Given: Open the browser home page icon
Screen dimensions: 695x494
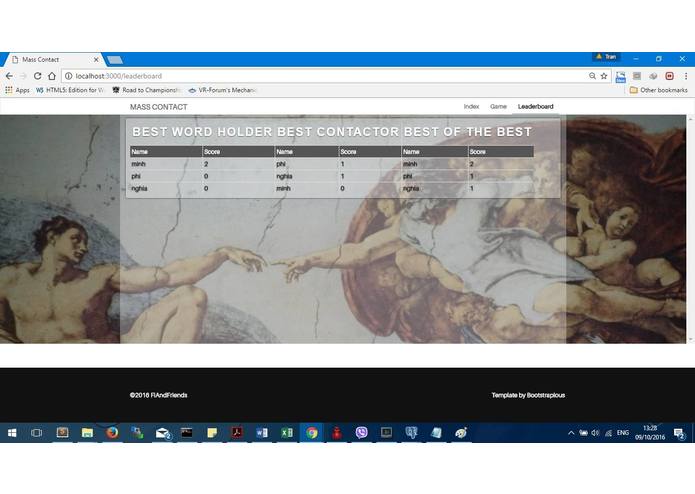Looking at the screenshot, I should [x=52, y=76].
